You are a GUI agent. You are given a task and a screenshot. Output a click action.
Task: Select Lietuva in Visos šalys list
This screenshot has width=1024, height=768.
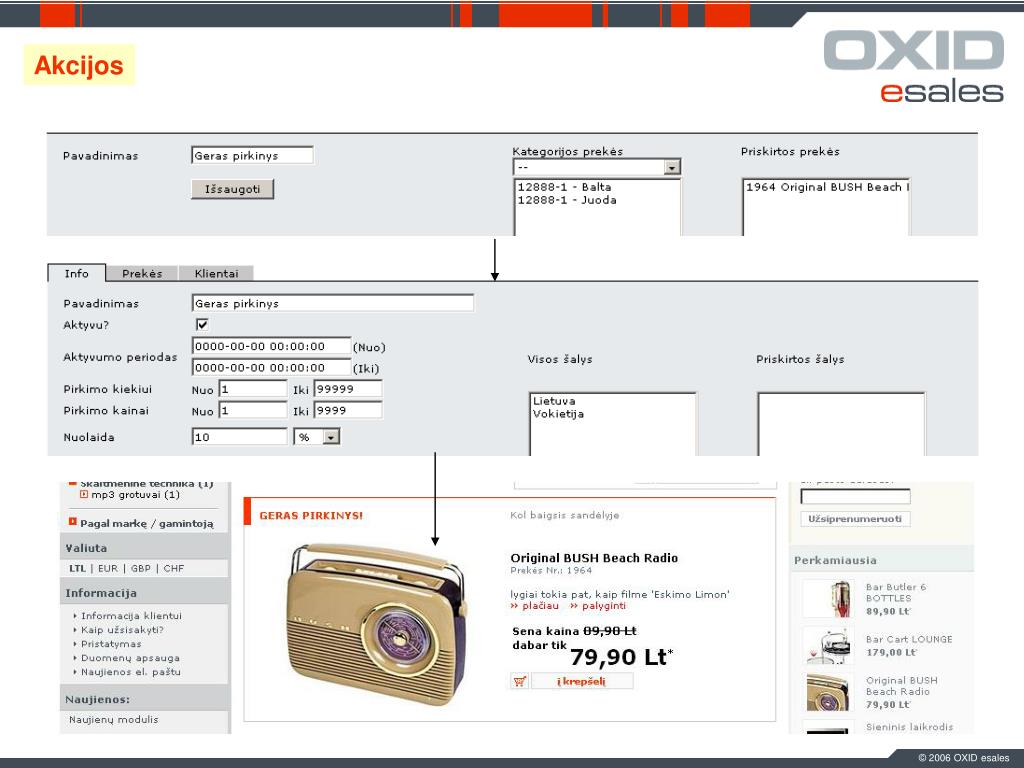[554, 401]
